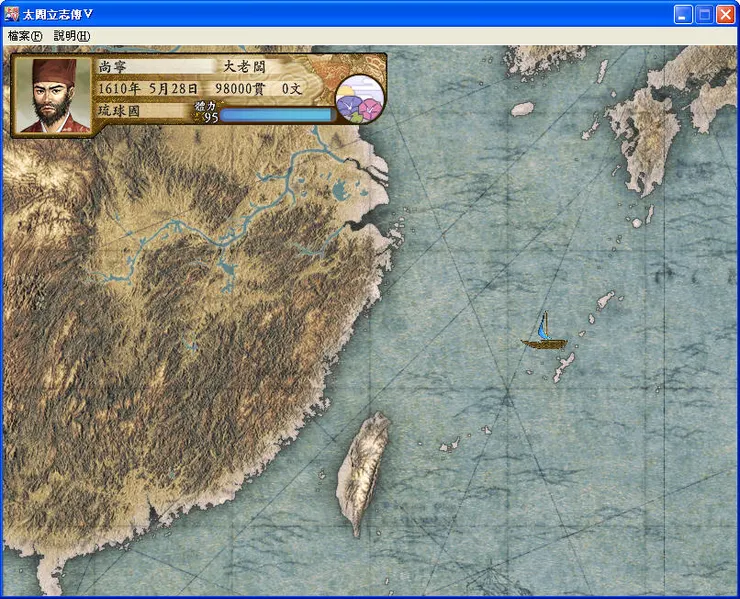The height and width of the screenshot is (599, 740).
Task: Click the sailing ship on the sea
Action: tap(544, 330)
